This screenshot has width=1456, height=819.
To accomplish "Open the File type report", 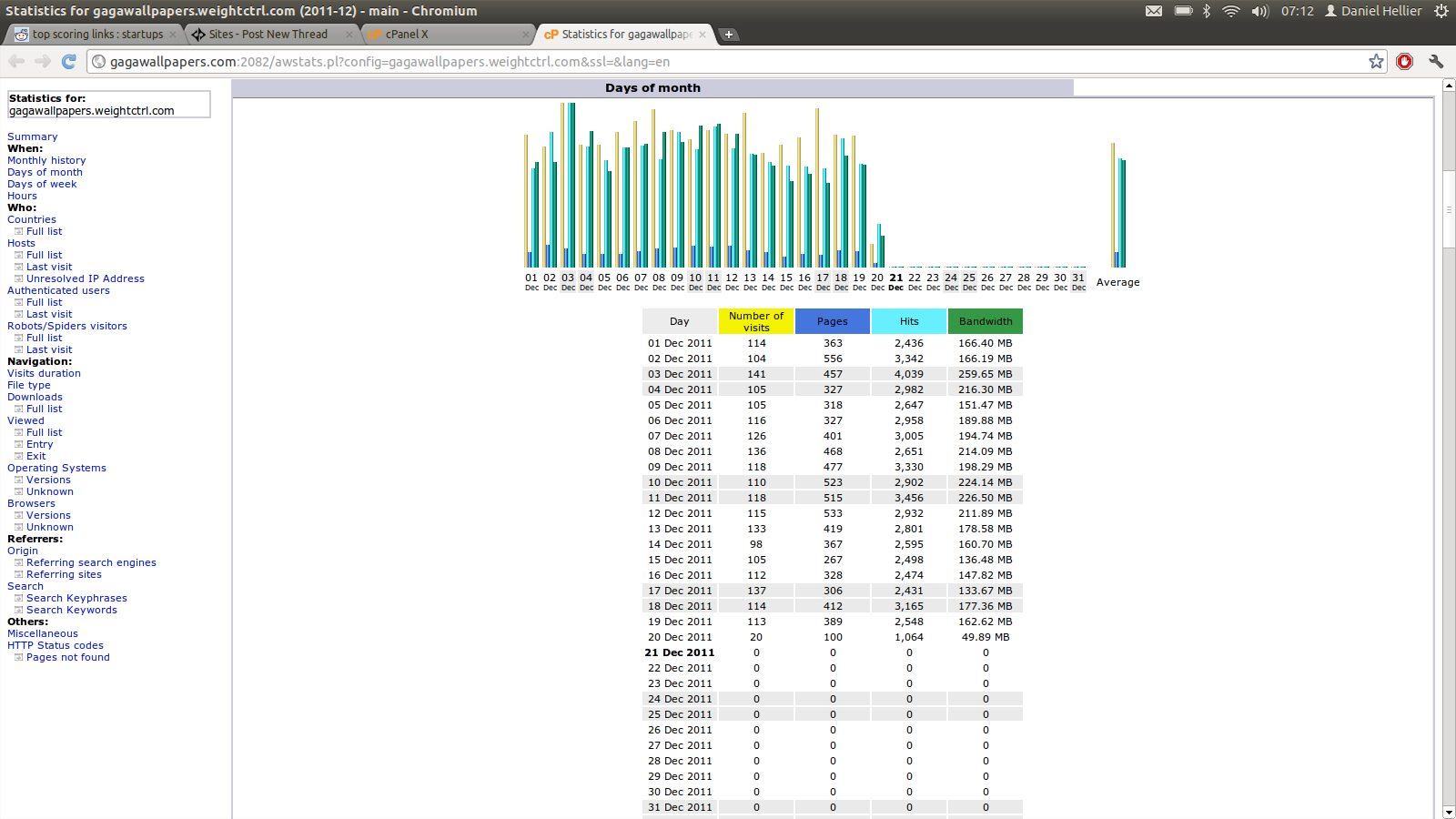I will [x=29, y=385].
